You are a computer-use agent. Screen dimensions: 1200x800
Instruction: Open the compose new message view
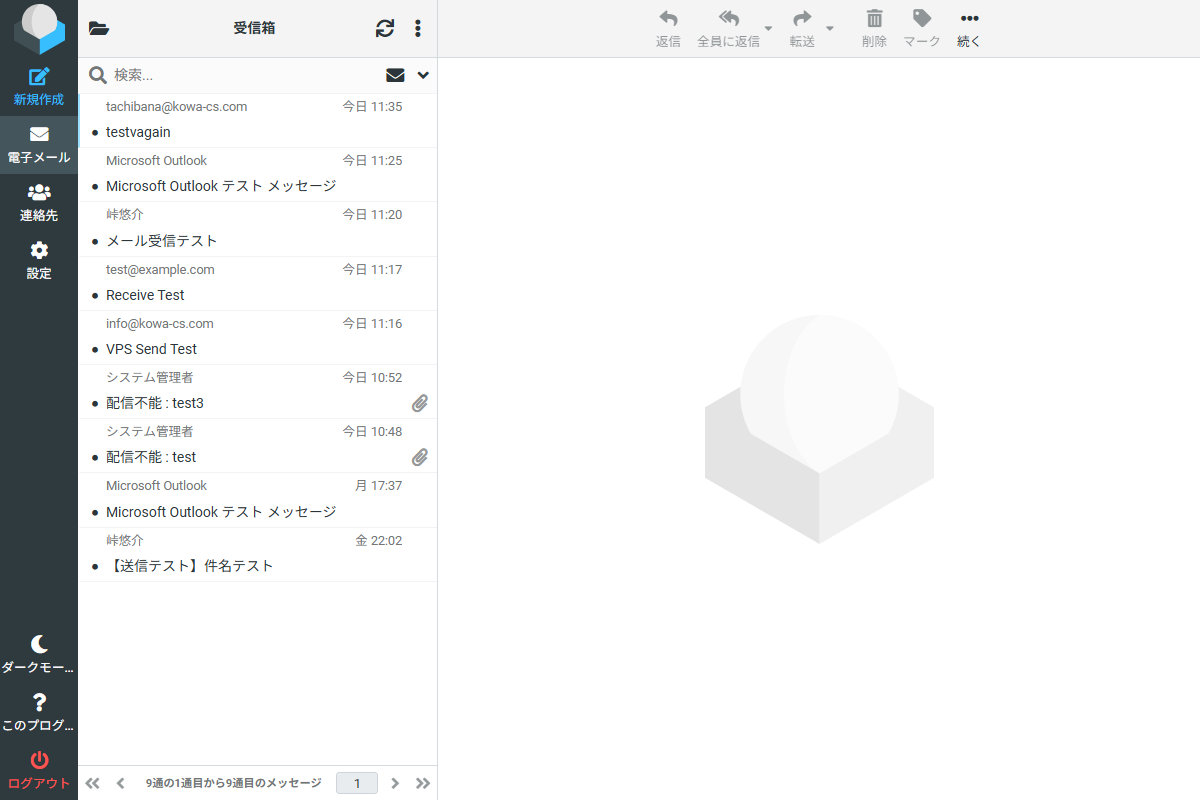tap(39, 85)
